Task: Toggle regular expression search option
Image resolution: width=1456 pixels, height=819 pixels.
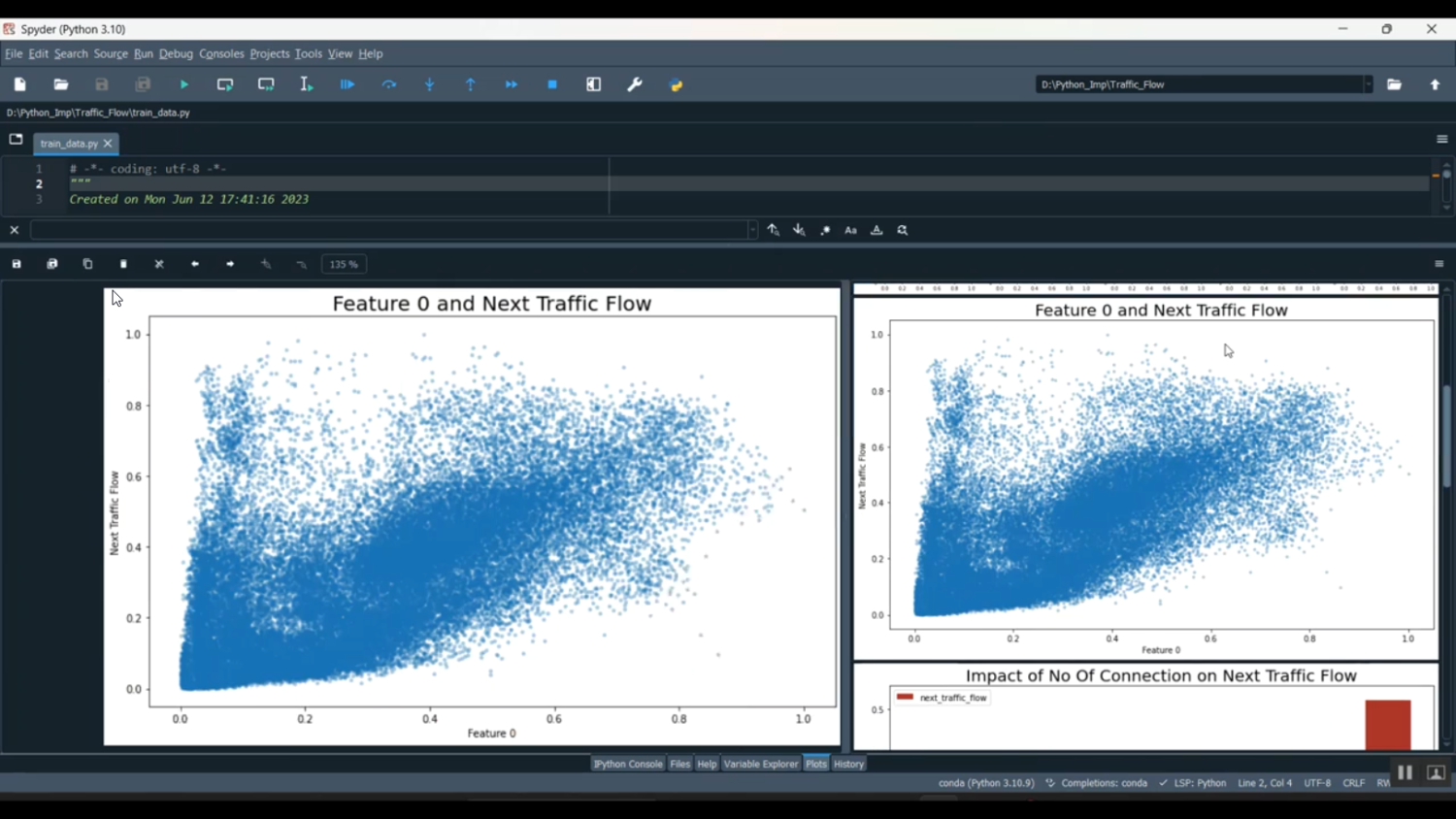Action: coord(825,231)
